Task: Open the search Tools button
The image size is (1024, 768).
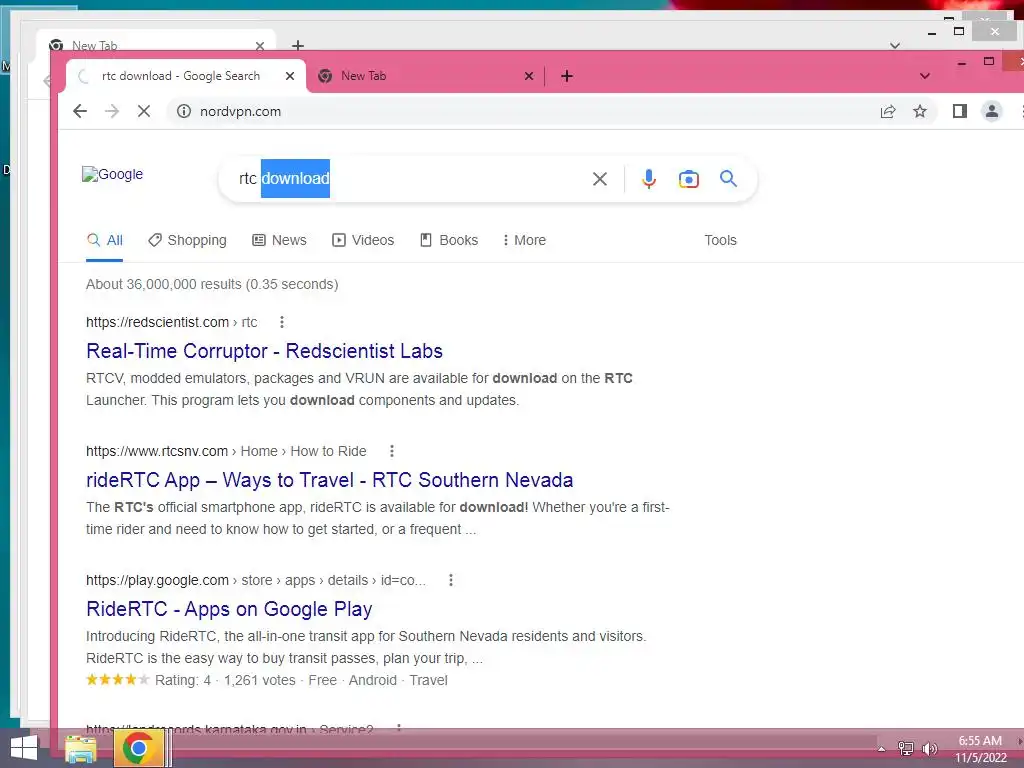Action: [720, 240]
